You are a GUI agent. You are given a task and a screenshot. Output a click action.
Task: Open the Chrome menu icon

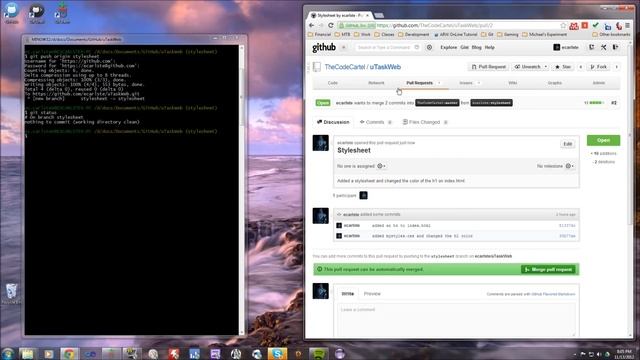pyautogui.click(x=628, y=25)
